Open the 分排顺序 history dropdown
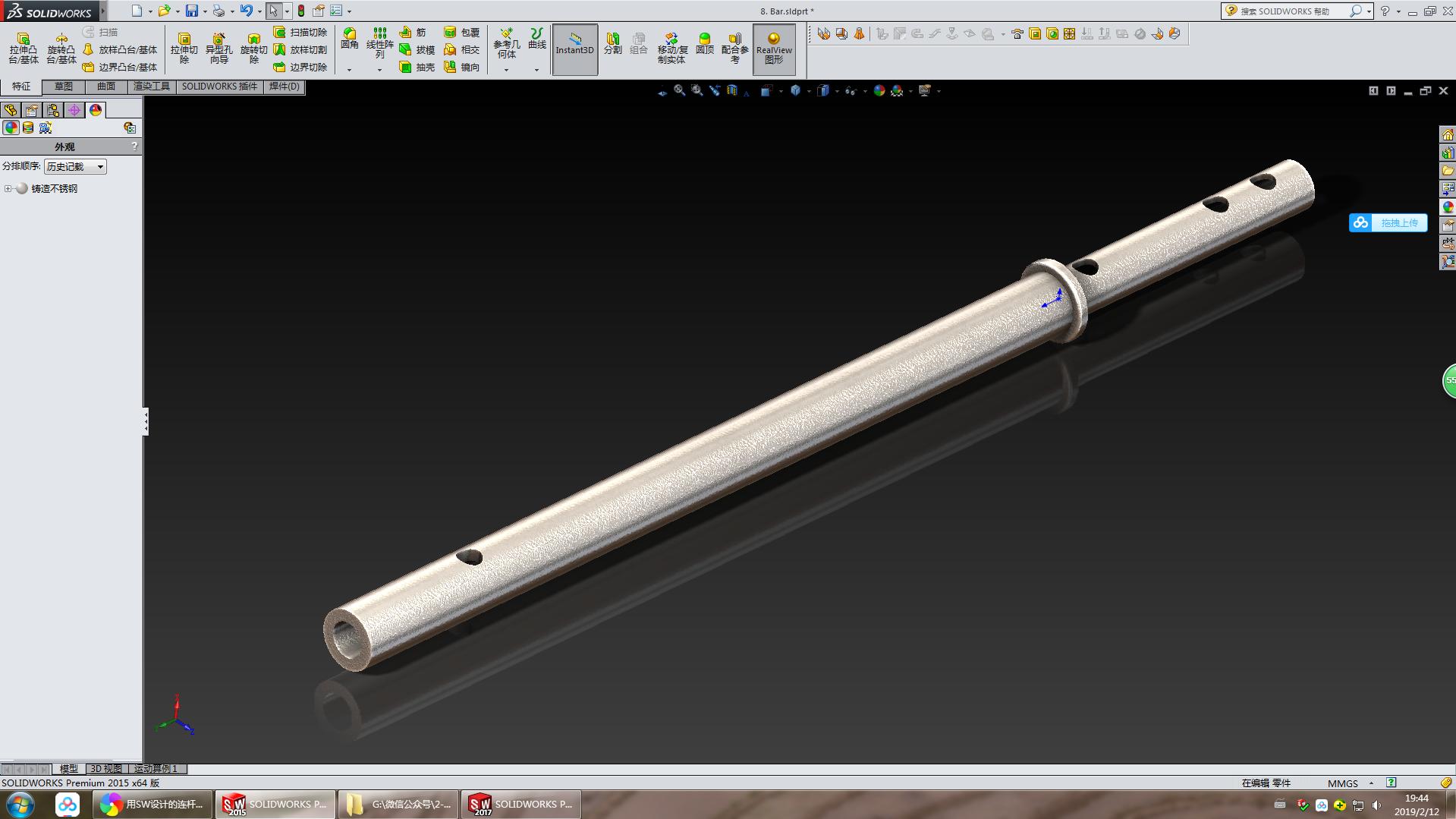Screen dimensions: 1456x819 pyautogui.click(x=99, y=165)
